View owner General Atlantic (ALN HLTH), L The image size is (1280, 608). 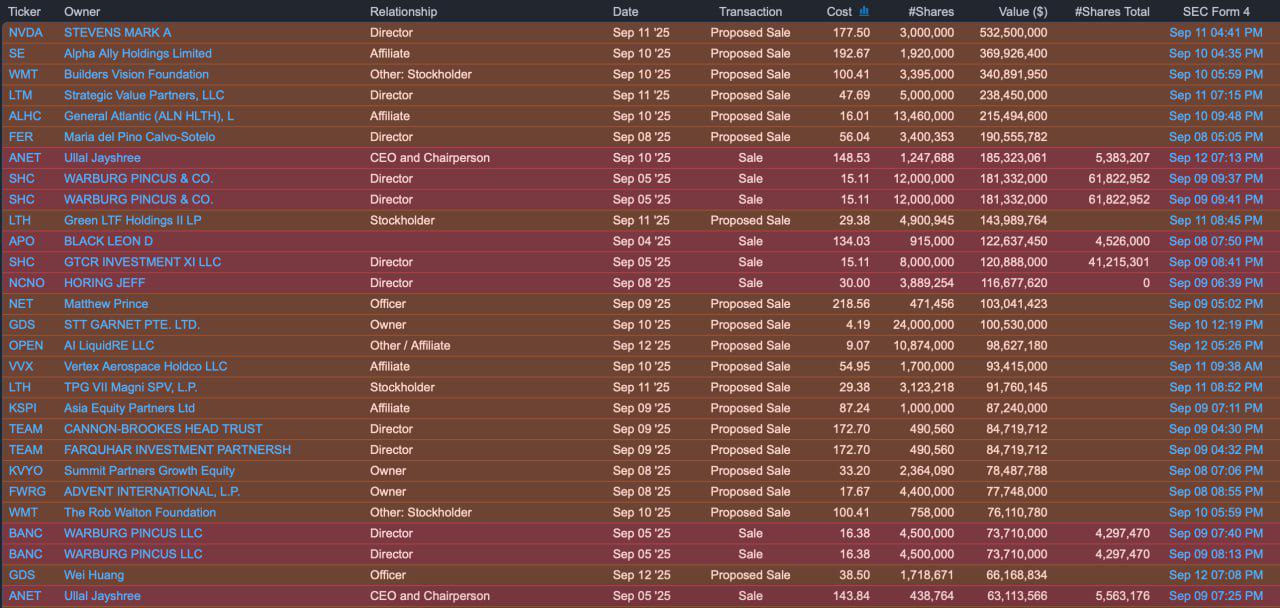click(x=149, y=117)
